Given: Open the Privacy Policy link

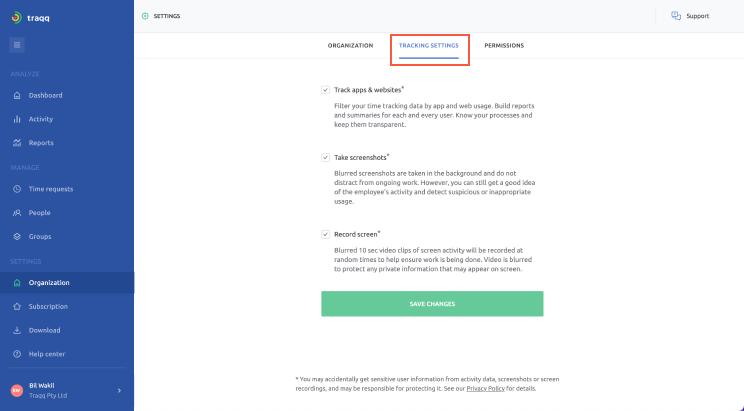Looking at the screenshot, I should pyautogui.click(x=485, y=389).
